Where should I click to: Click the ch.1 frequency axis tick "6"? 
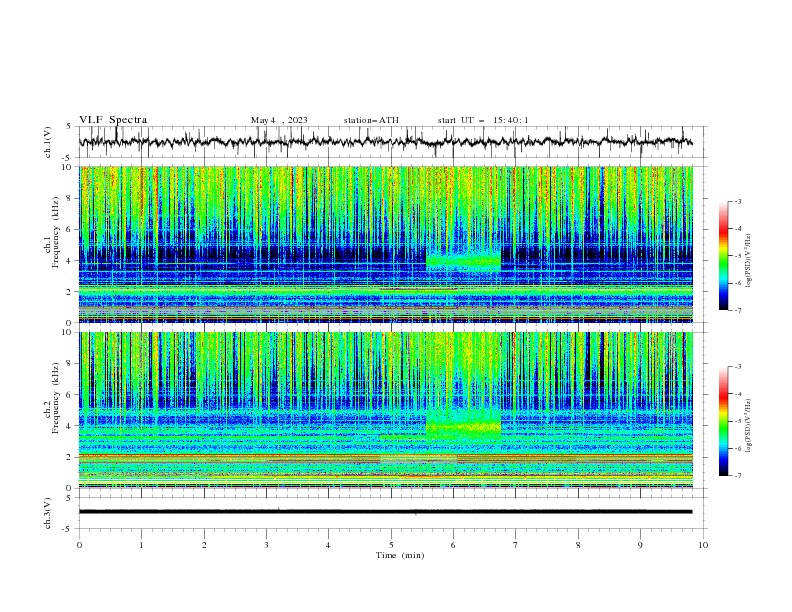(71, 229)
